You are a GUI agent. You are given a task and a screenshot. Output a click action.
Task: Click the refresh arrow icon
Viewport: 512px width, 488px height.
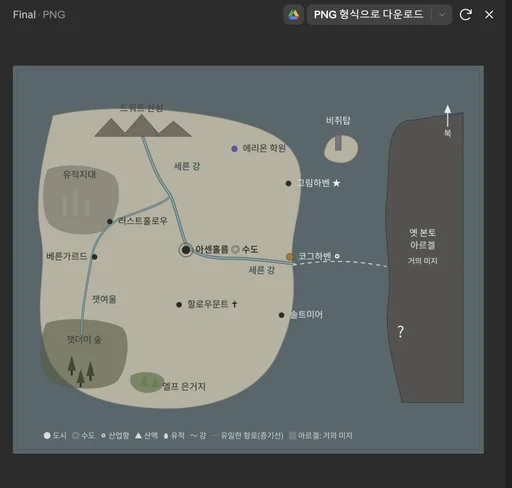point(465,15)
